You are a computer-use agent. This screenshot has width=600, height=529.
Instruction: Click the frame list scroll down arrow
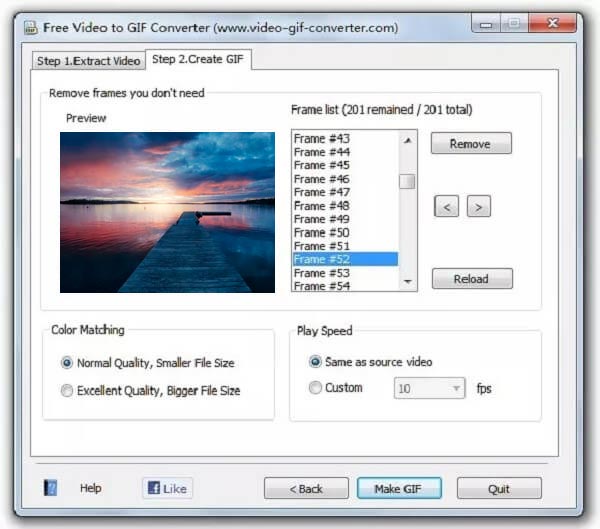(x=408, y=281)
